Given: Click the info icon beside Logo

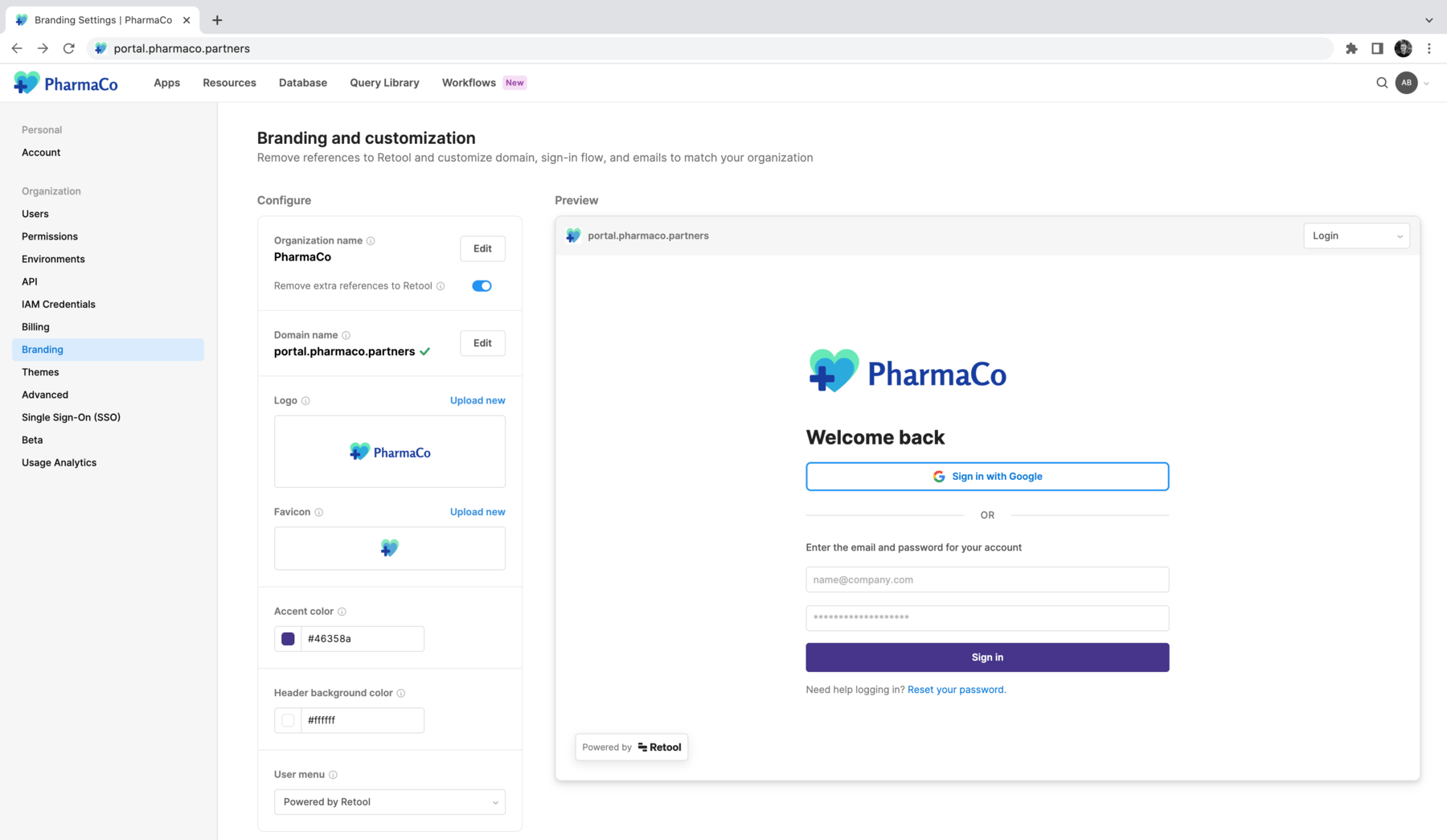Looking at the screenshot, I should click(x=305, y=400).
